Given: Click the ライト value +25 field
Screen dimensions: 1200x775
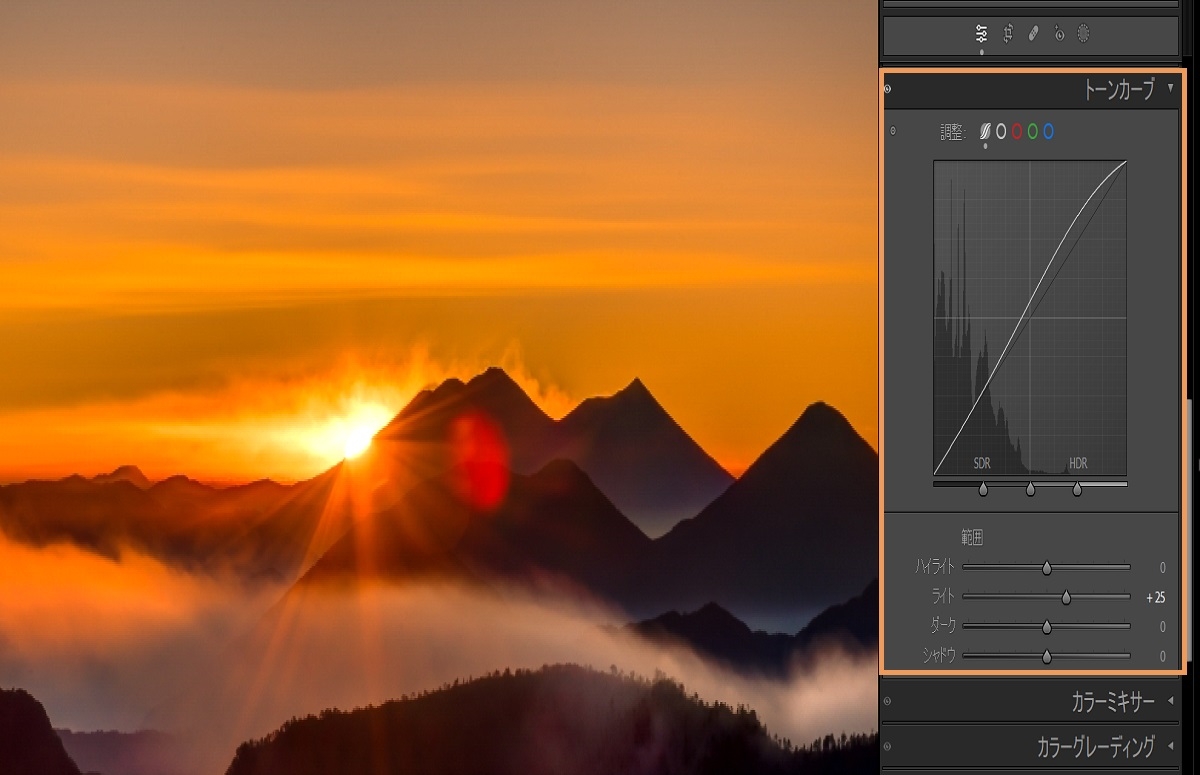Looking at the screenshot, I should point(1155,598).
